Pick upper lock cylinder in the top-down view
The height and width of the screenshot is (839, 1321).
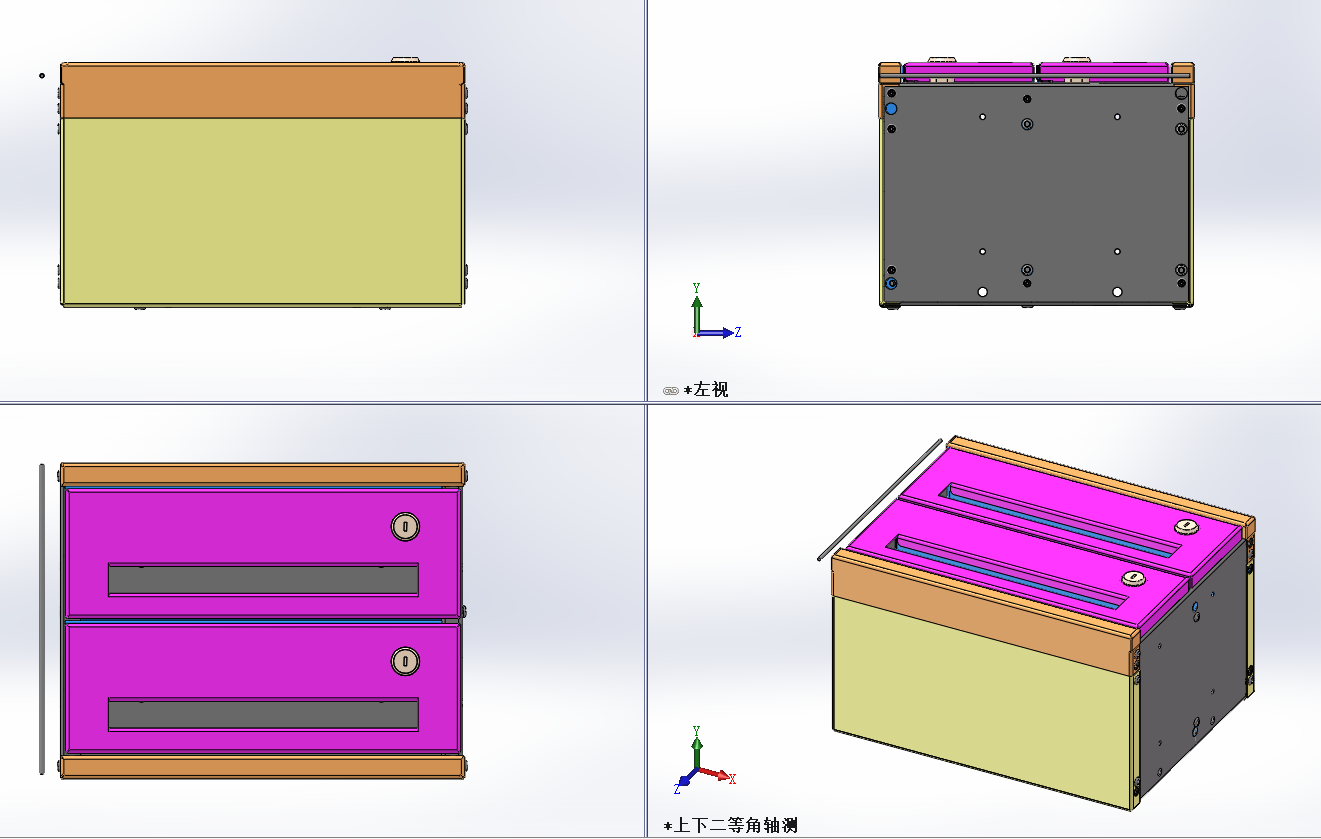tap(405, 526)
